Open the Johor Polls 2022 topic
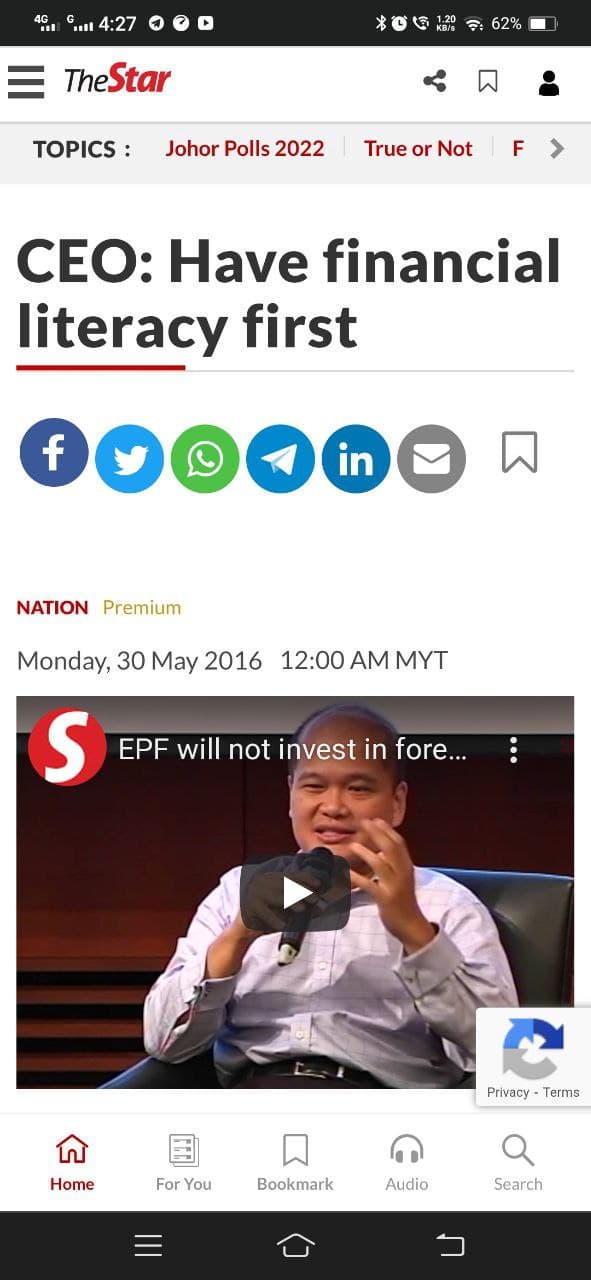Image resolution: width=591 pixels, height=1280 pixels. click(x=245, y=149)
